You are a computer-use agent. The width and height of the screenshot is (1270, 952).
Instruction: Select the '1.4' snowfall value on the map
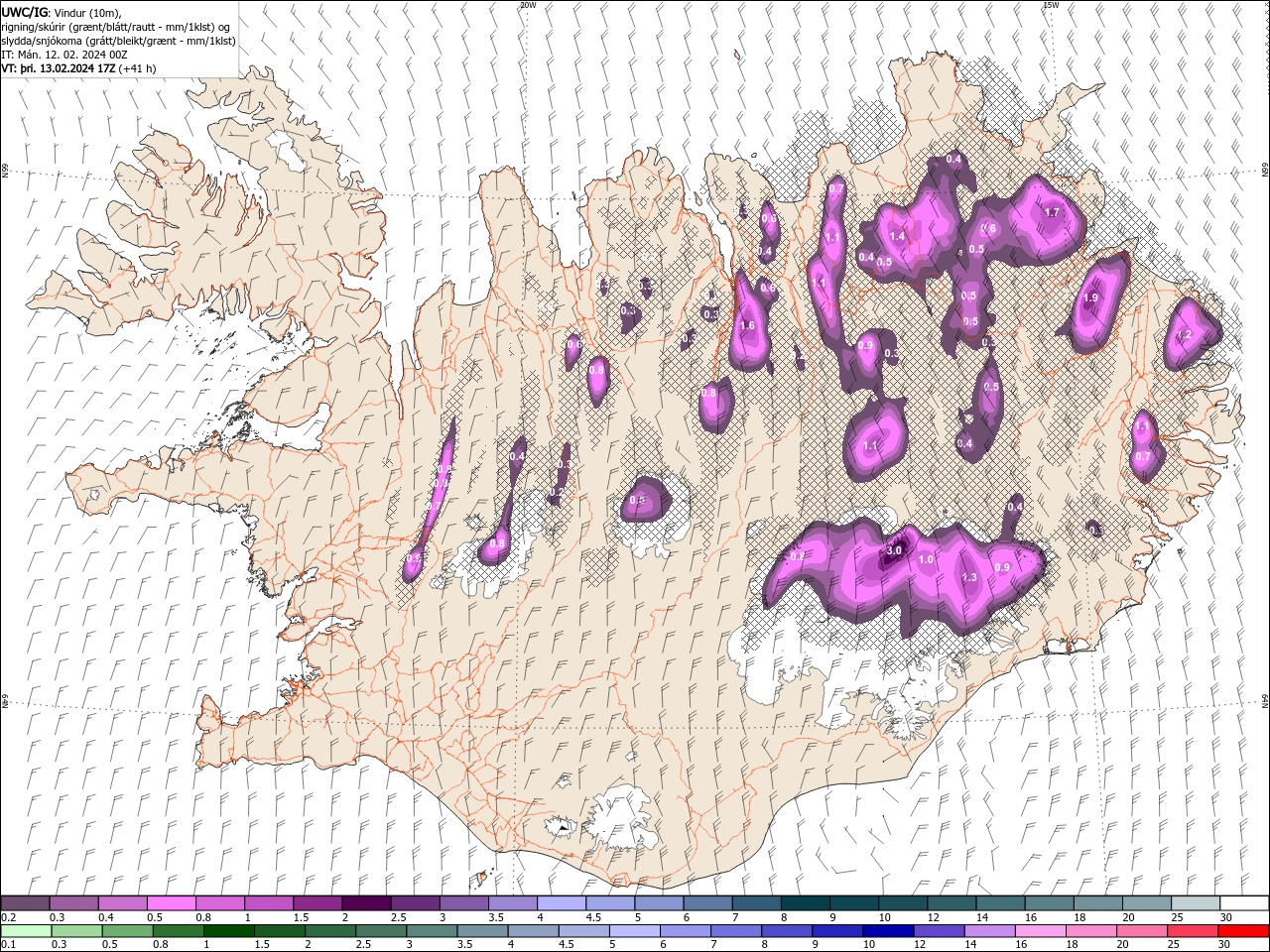pyautogui.click(x=897, y=237)
